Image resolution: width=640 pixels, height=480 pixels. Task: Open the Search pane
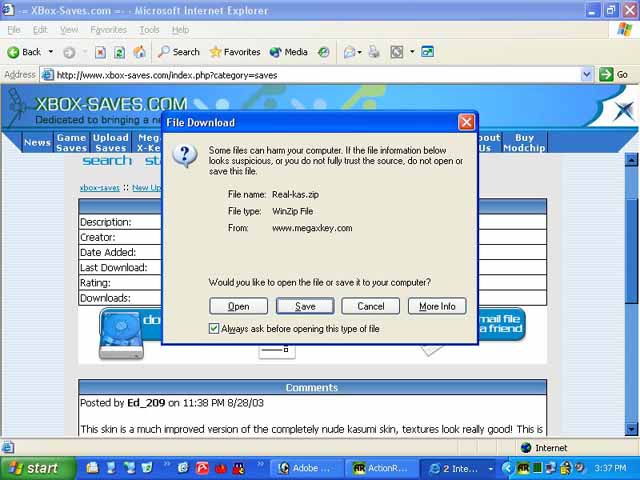(x=178, y=52)
